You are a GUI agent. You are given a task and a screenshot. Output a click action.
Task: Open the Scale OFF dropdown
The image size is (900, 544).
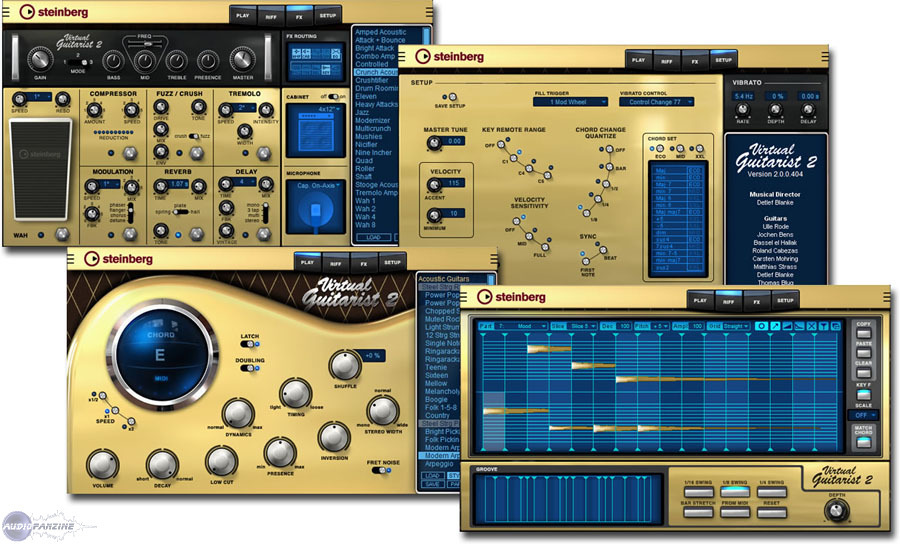(x=863, y=415)
